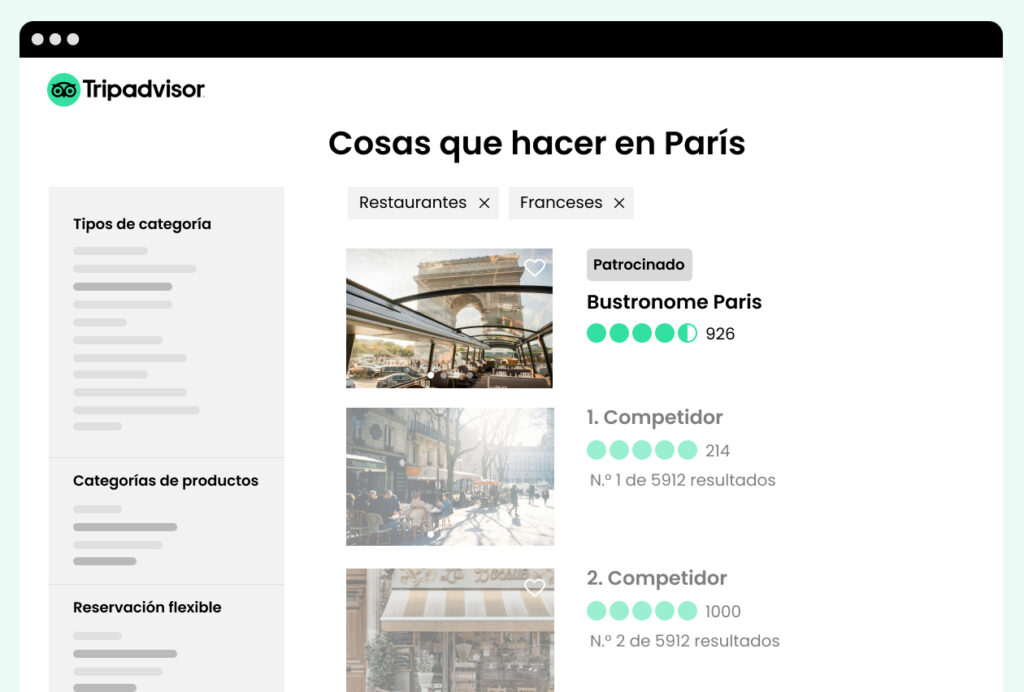Screen dimensions: 1024x692
Task: Click the 'Reservación flexible' heading
Action: [x=147, y=607]
